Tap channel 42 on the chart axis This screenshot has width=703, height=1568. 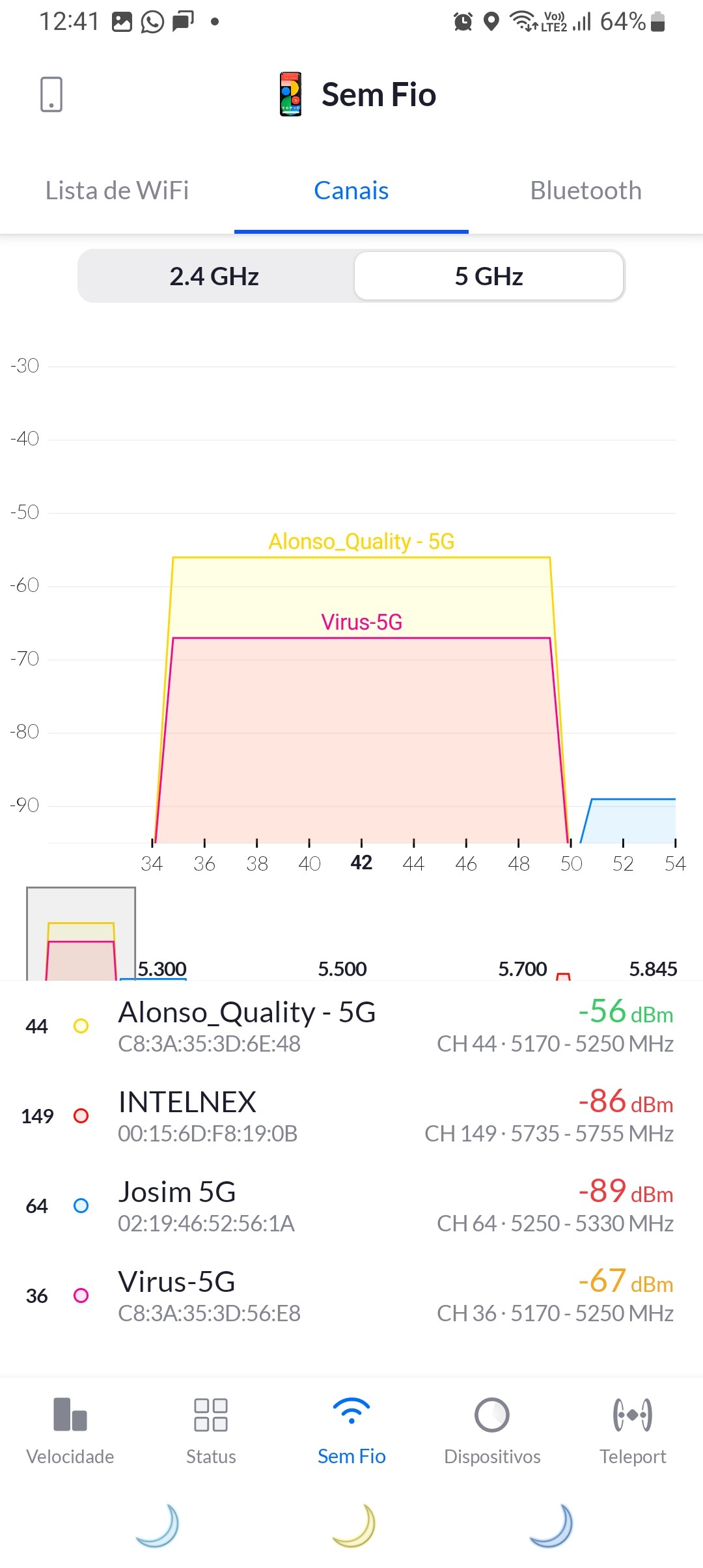click(x=361, y=863)
